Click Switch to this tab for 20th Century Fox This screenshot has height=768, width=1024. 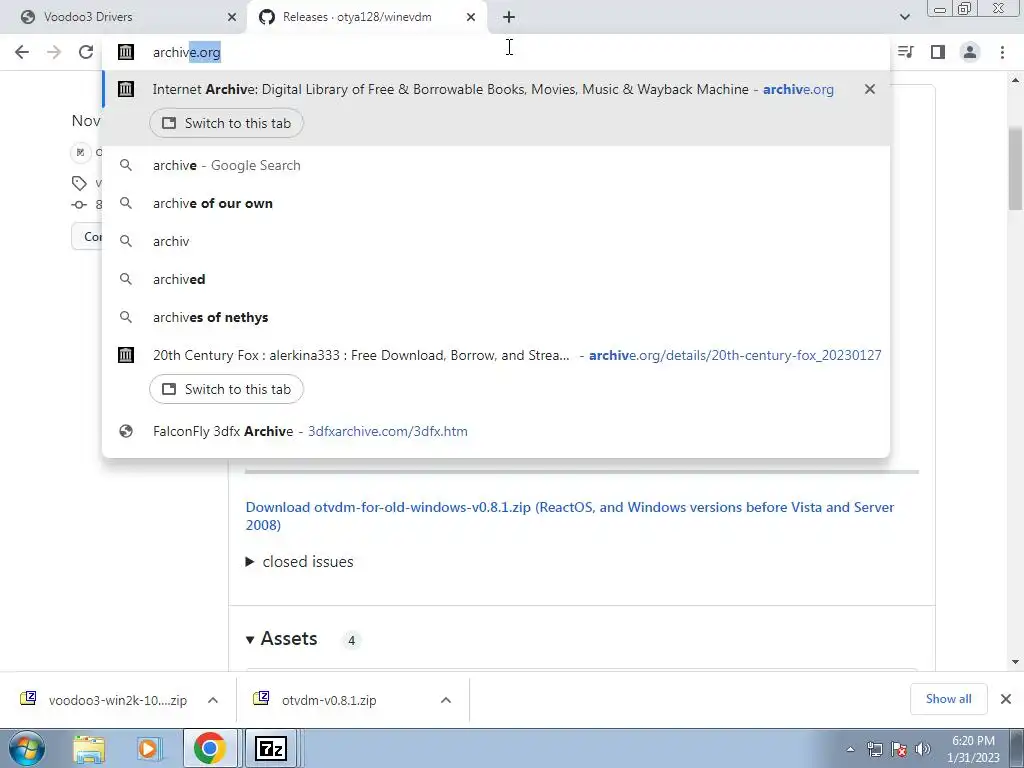click(226, 389)
